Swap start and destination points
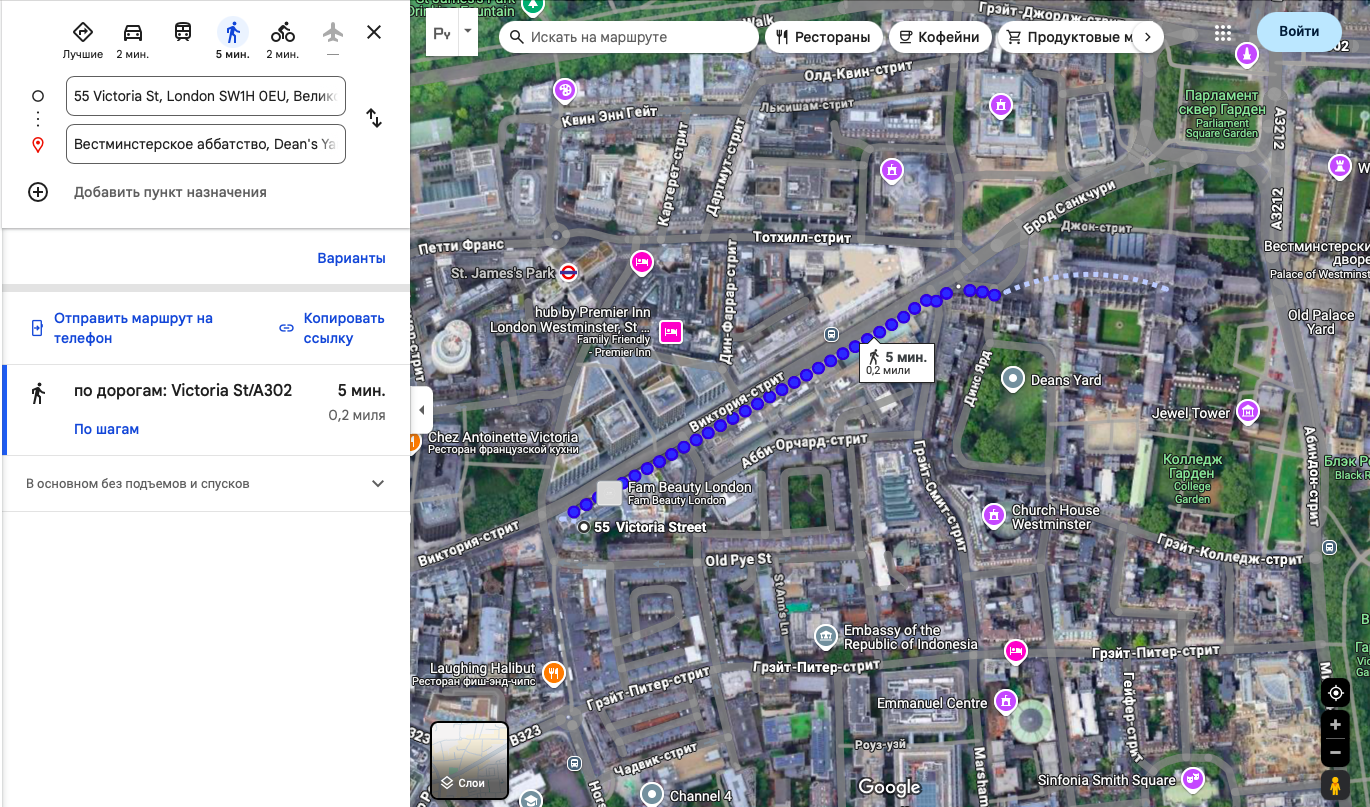Screen dimensions: 1370x807 click(x=374, y=118)
